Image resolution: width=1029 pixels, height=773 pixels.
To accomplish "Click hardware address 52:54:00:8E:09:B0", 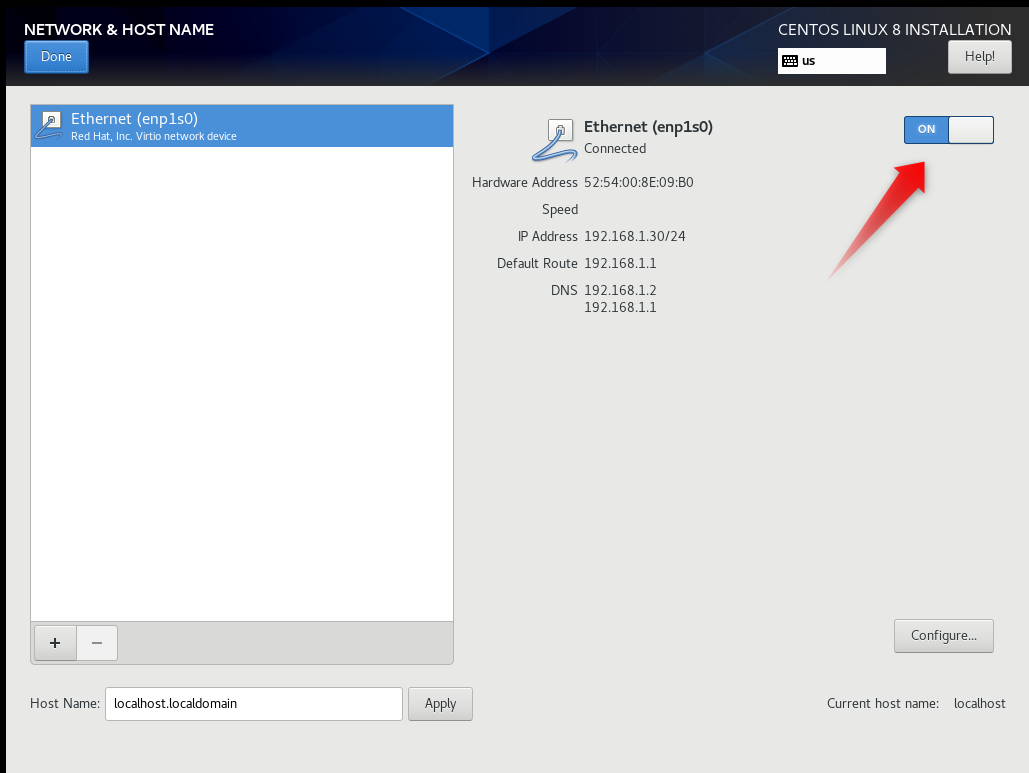I will pos(639,182).
